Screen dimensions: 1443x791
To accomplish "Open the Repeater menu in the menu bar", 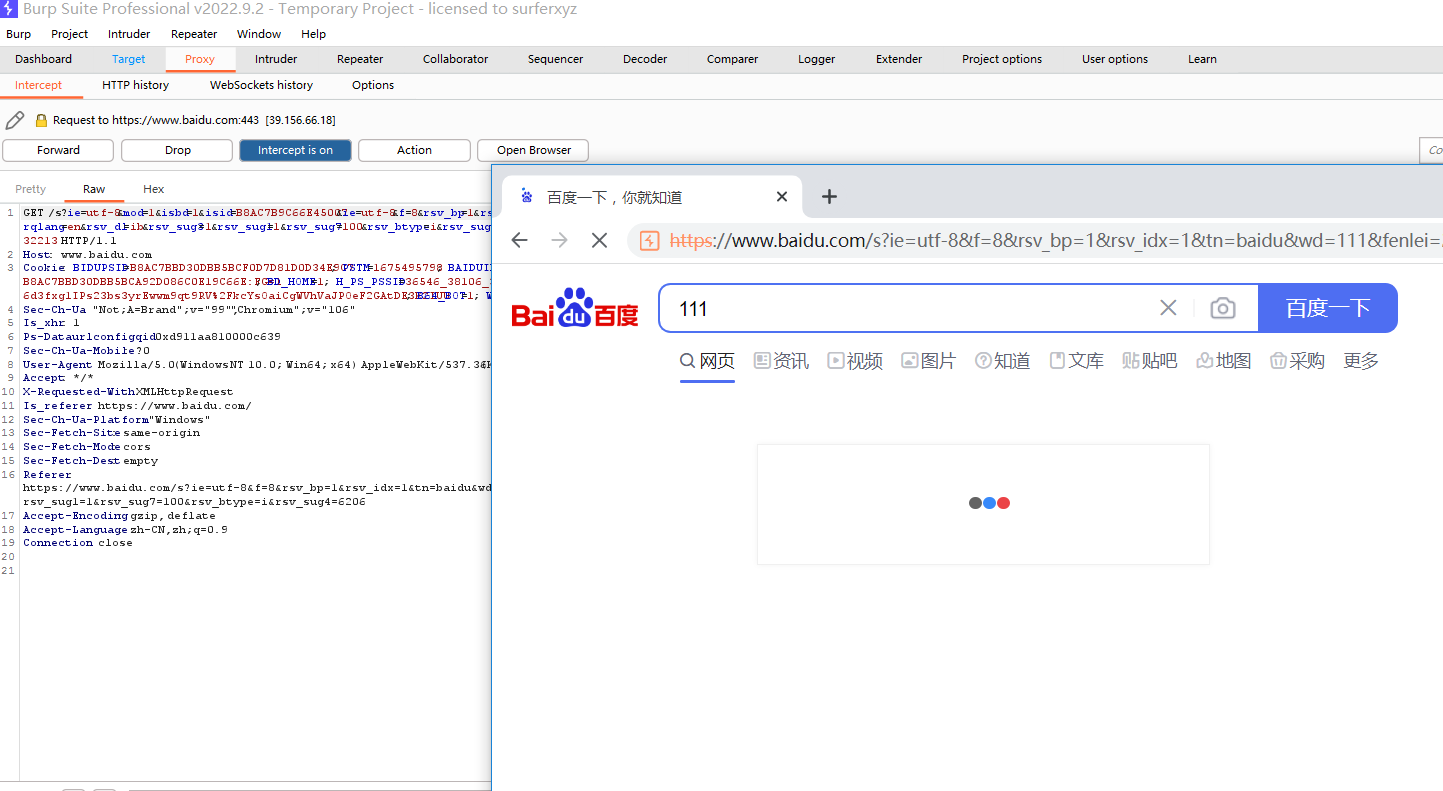I will tap(194, 34).
